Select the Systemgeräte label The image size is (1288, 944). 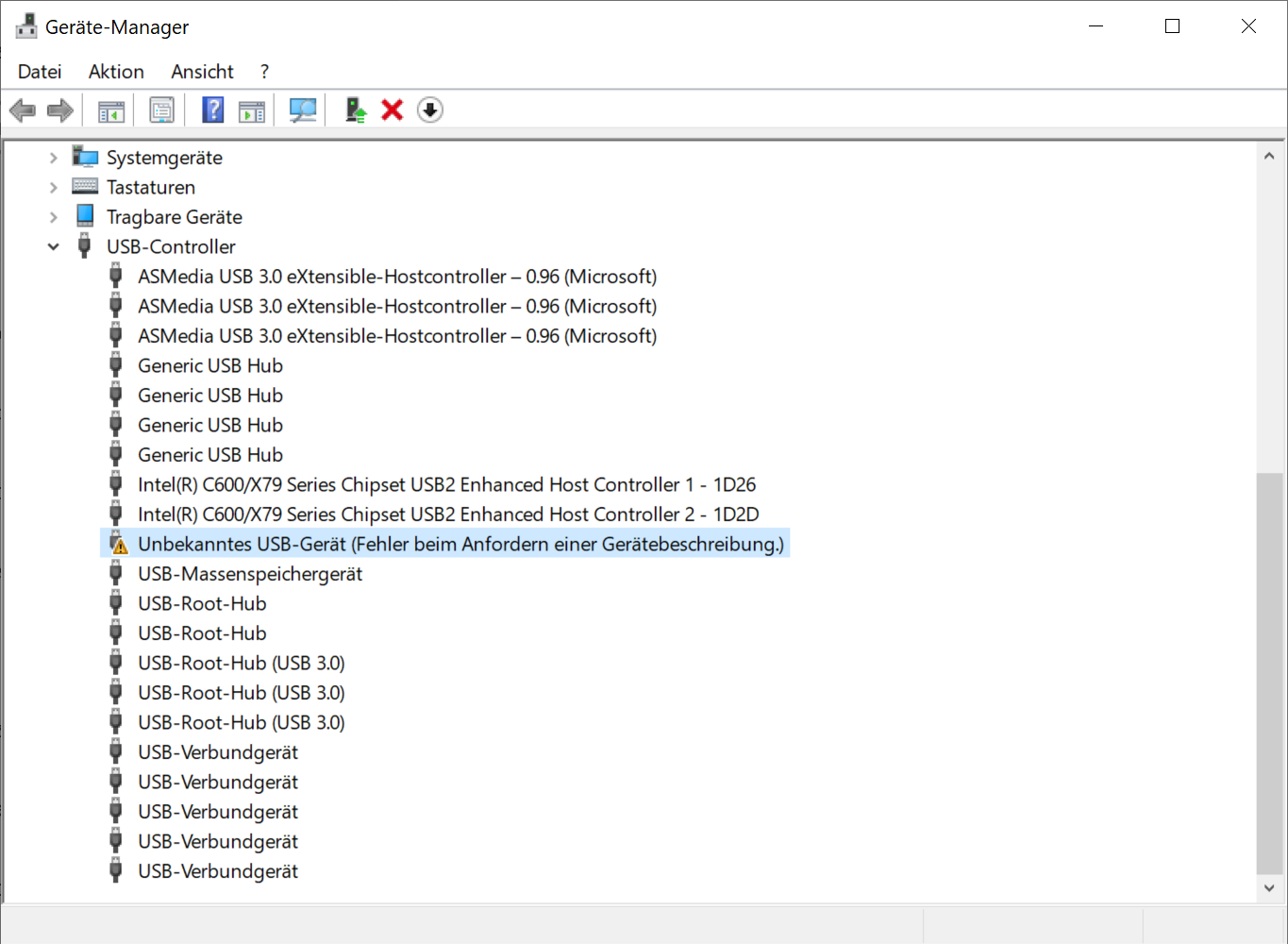[164, 158]
